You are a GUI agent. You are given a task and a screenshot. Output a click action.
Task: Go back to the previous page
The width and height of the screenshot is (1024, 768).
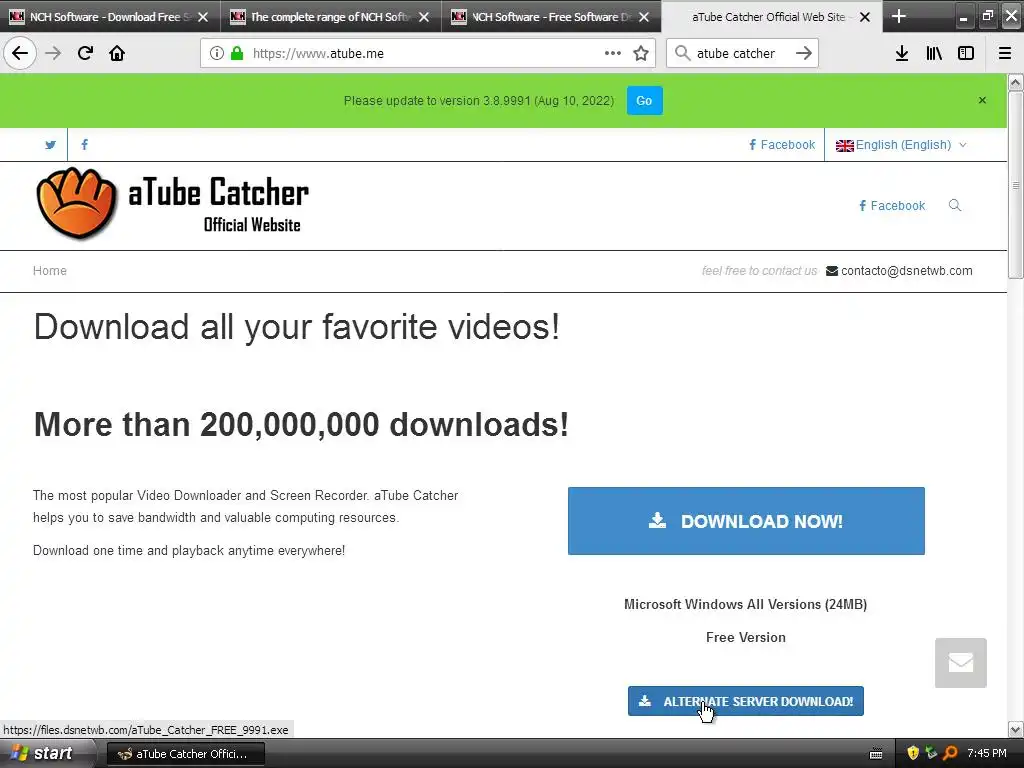tap(20, 53)
